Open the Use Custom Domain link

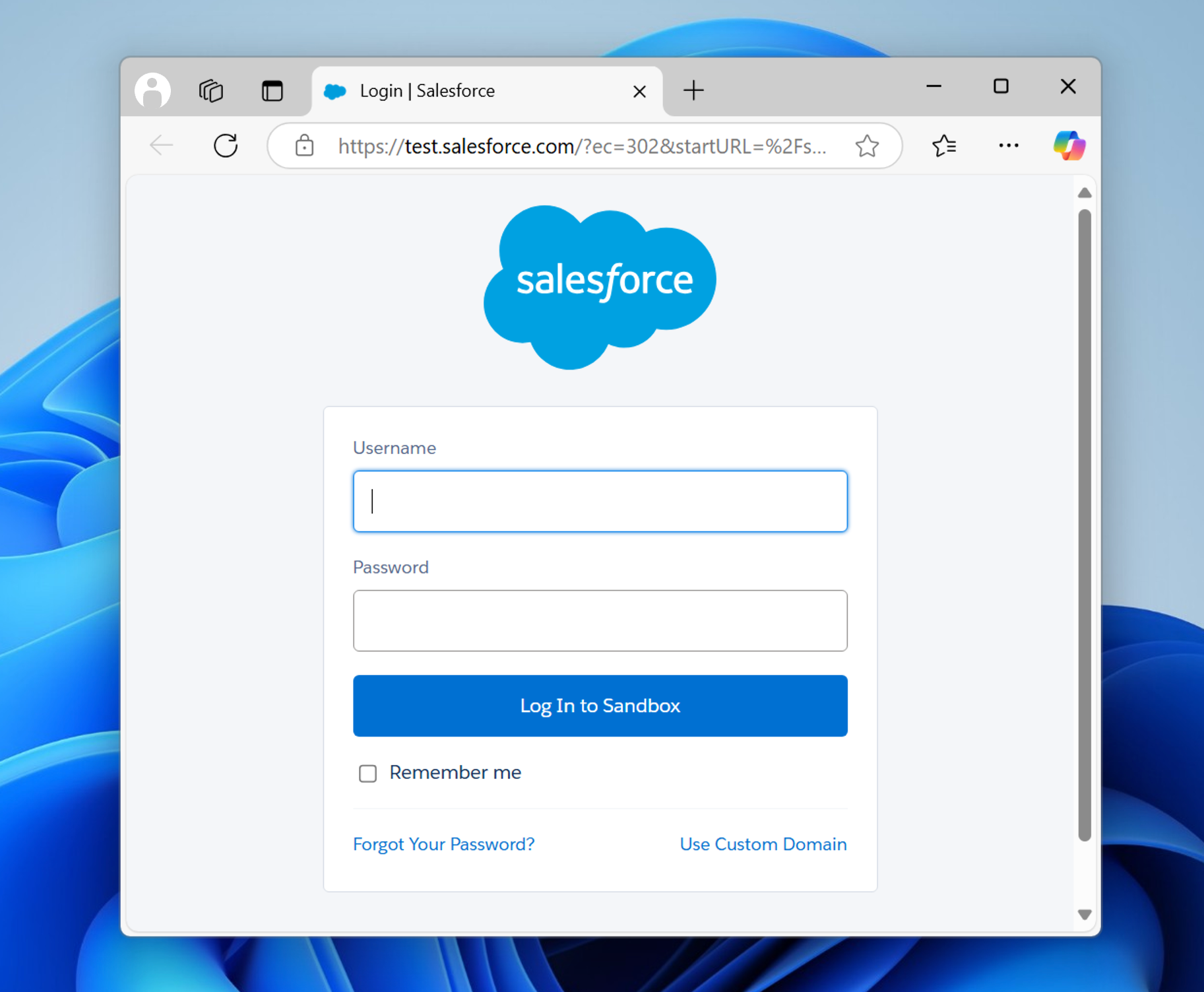(x=763, y=844)
